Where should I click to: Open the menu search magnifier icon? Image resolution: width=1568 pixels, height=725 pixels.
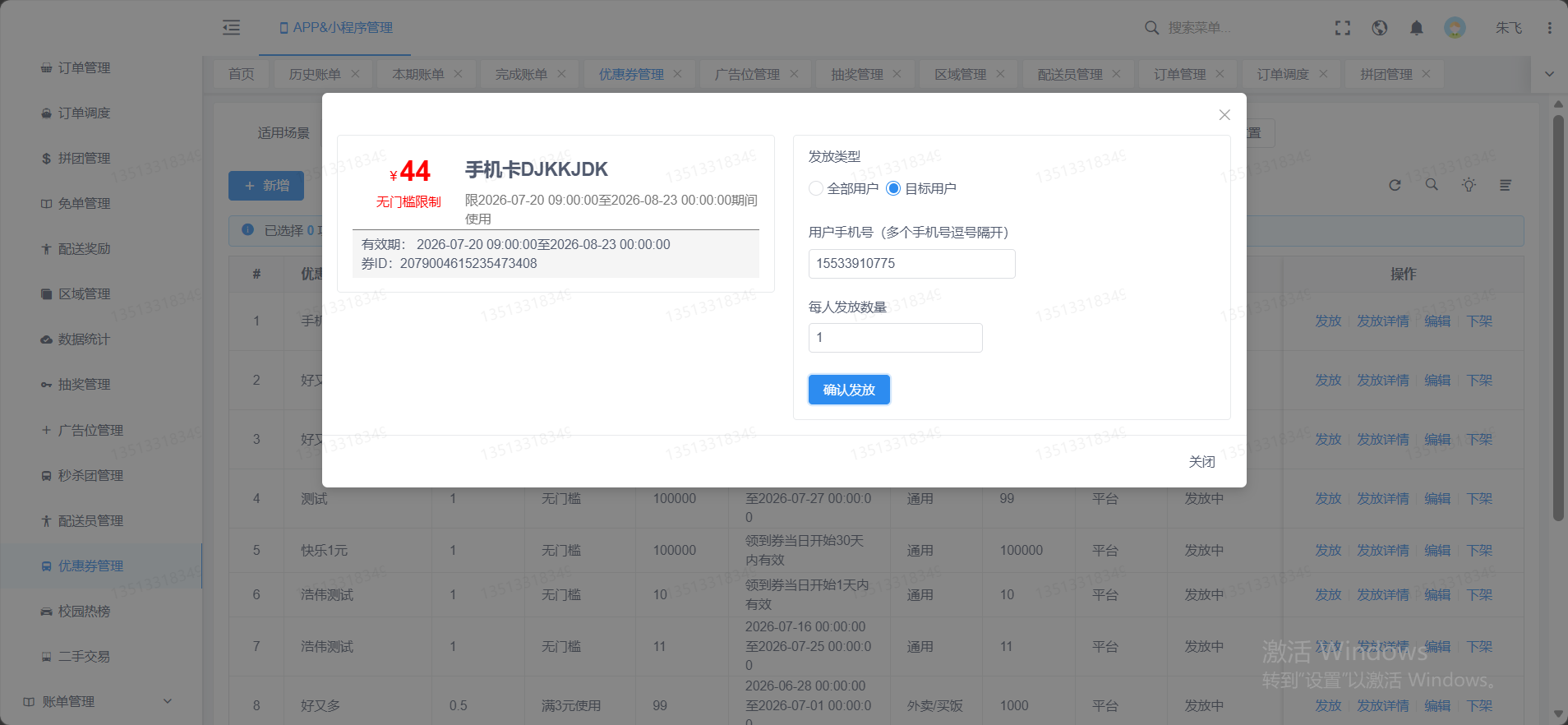[x=1151, y=28]
